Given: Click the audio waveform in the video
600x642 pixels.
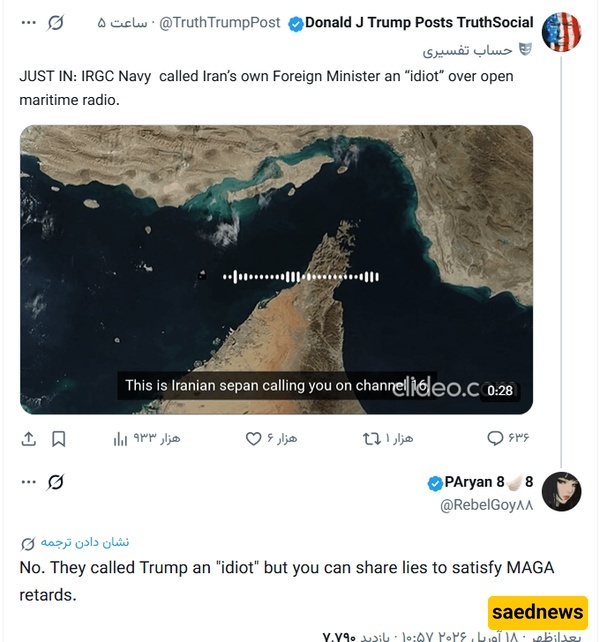Looking at the screenshot, I should pyautogui.click(x=300, y=276).
